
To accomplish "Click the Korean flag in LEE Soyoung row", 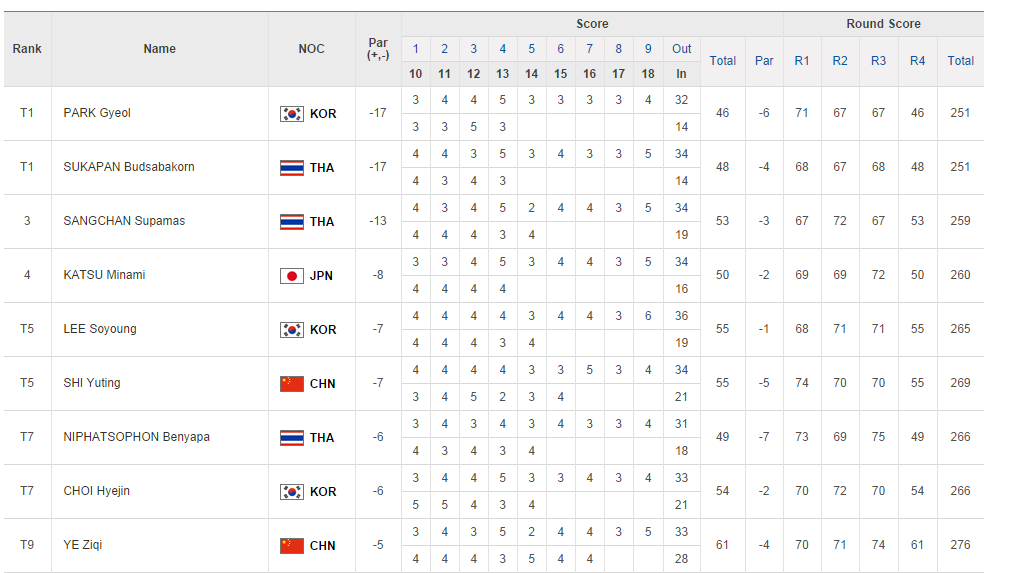I will [291, 330].
